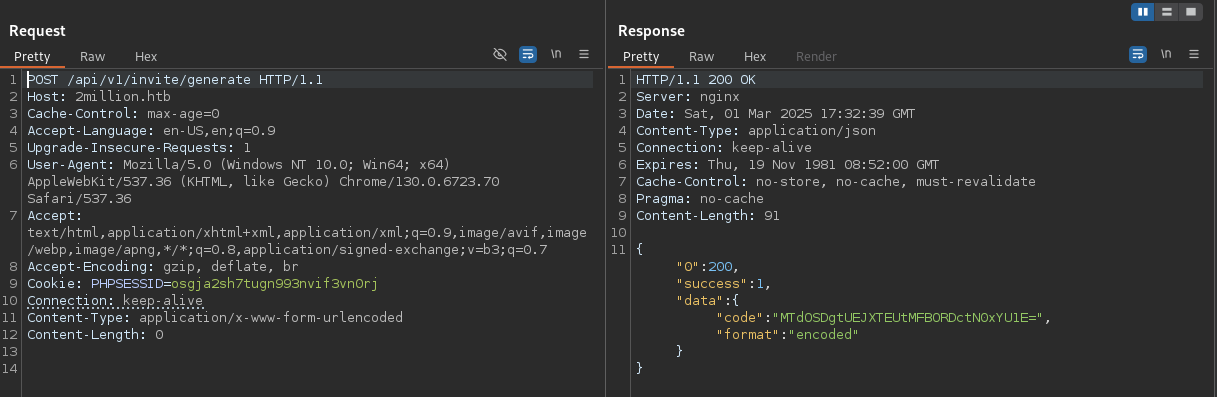Click the Content-Type: application/json response header
The width and height of the screenshot is (1217, 397).
coord(756,130)
